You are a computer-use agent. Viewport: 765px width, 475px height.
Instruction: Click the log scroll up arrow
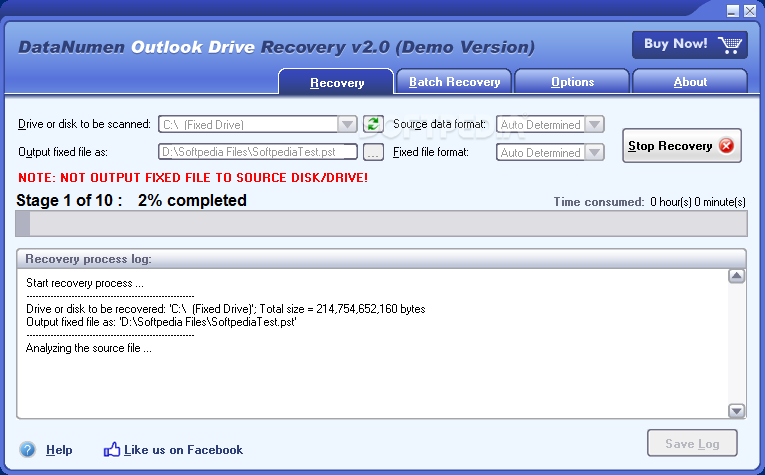tap(736, 277)
